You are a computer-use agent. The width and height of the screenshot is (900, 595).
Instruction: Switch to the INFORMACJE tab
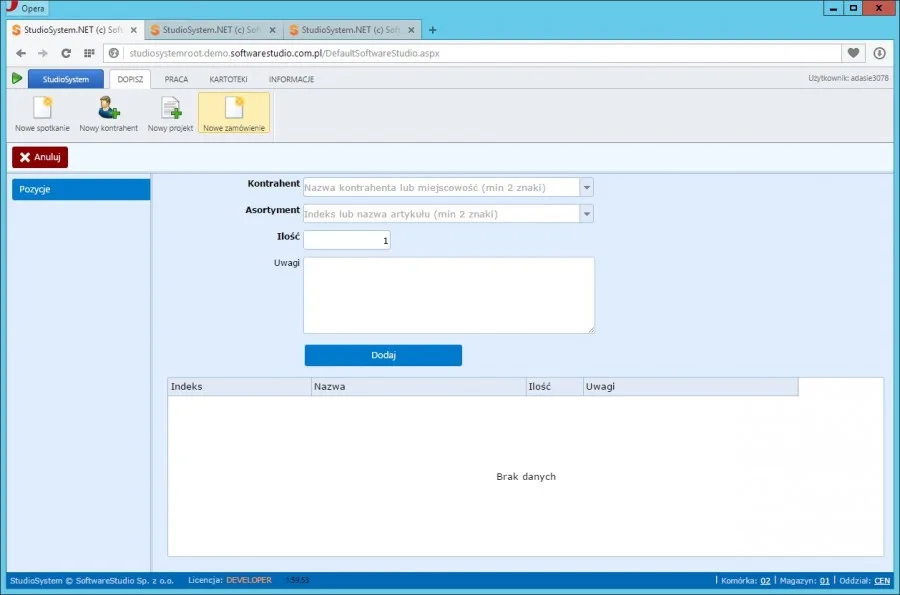click(x=292, y=79)
